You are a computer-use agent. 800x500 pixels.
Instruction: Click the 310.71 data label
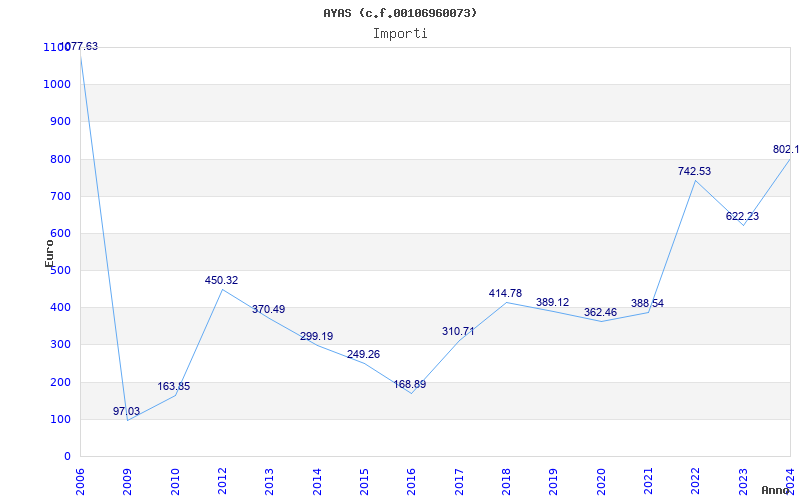(x=458, y=331)
